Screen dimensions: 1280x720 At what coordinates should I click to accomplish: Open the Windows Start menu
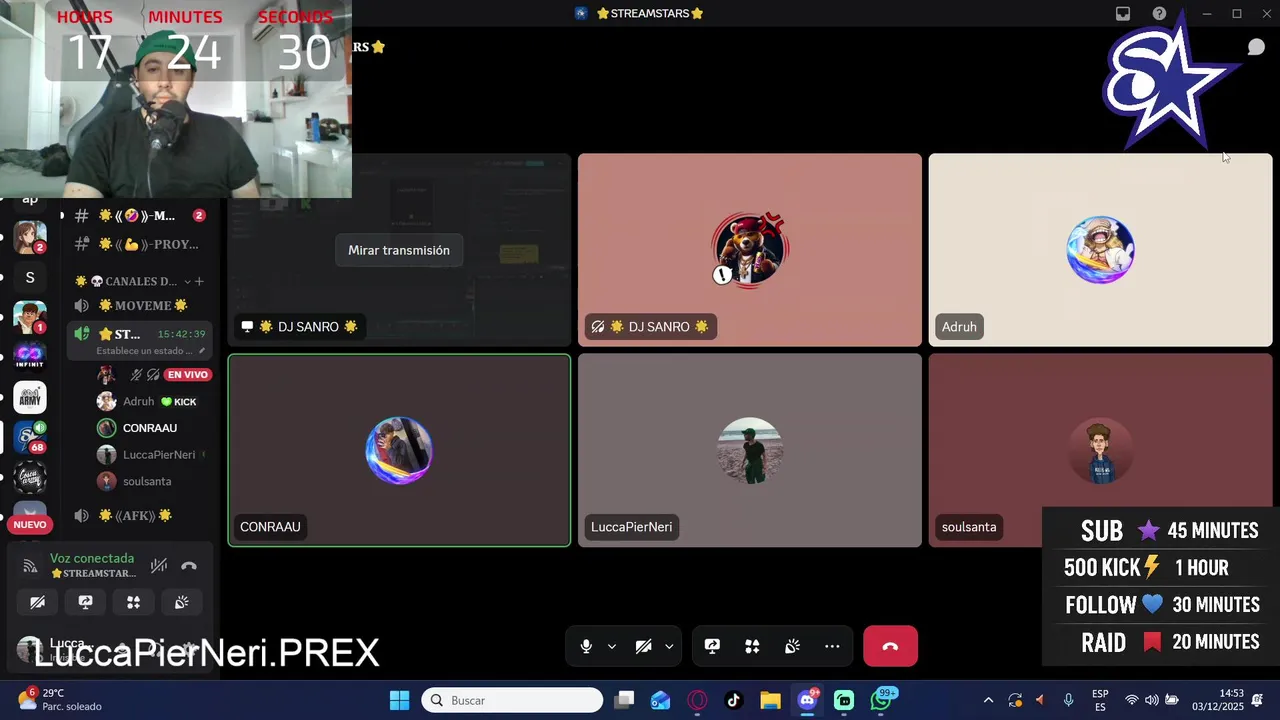point(399,700)
